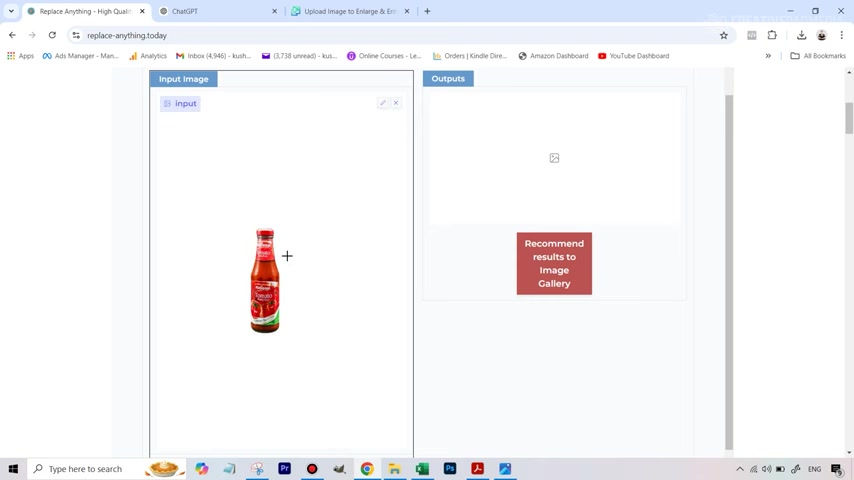Open the Apps bookmark shortcut
The width and height of the screenshot is (854, 480).
[20, 56]
